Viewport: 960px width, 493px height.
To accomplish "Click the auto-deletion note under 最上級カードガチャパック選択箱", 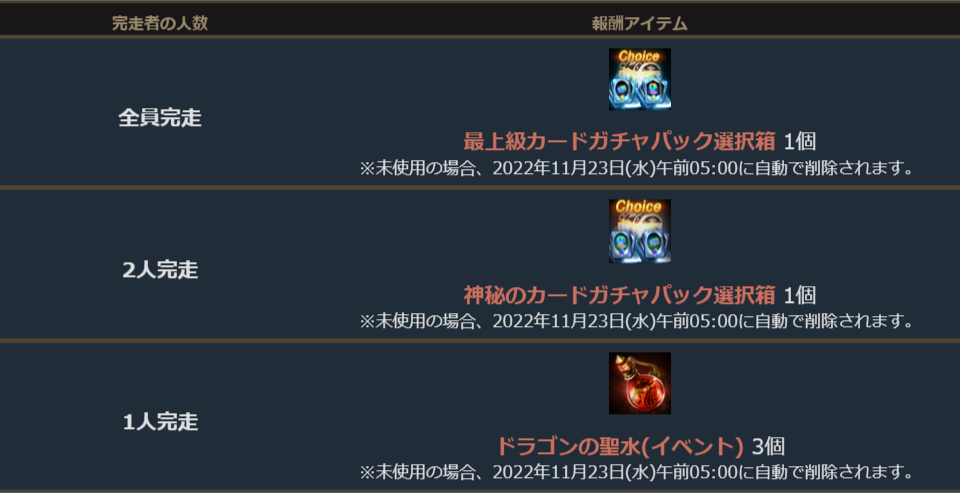I will pos(637,168).
